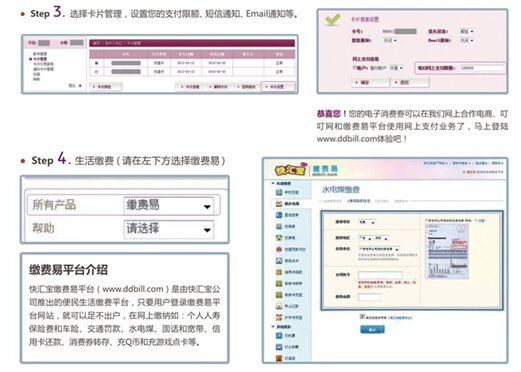Click the 卡片绑定 button below card table
Viewport: 521px width, 372px height.
tap(105, 87)
